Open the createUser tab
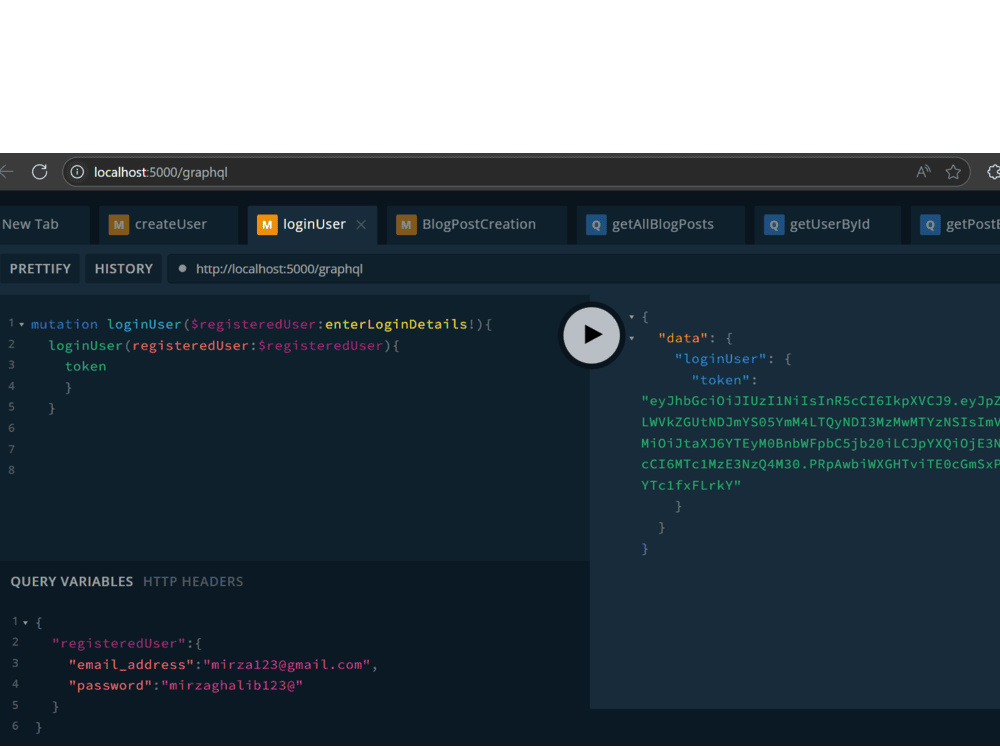Viewport: 1000px width, 750px height. 168,224
